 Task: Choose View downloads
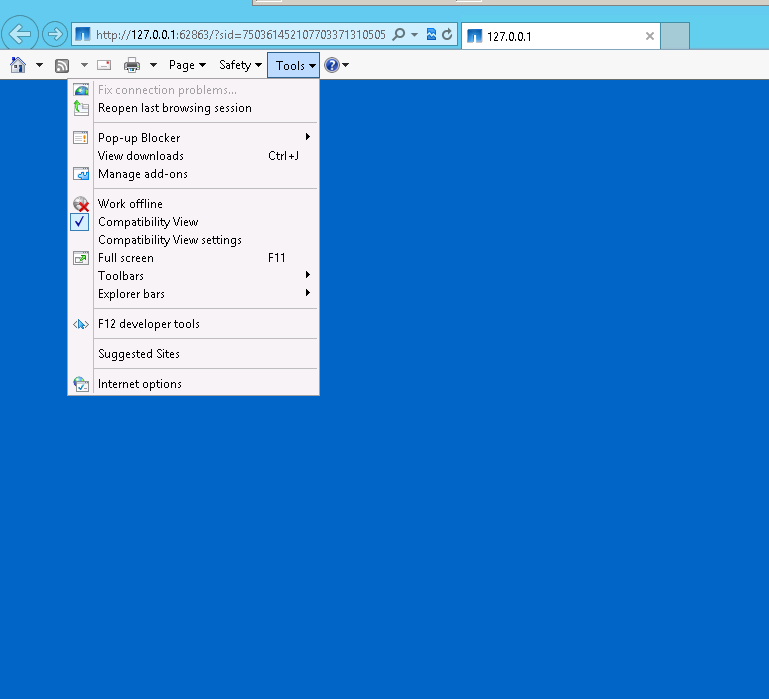pyautogui.click(x=193, y=155)
